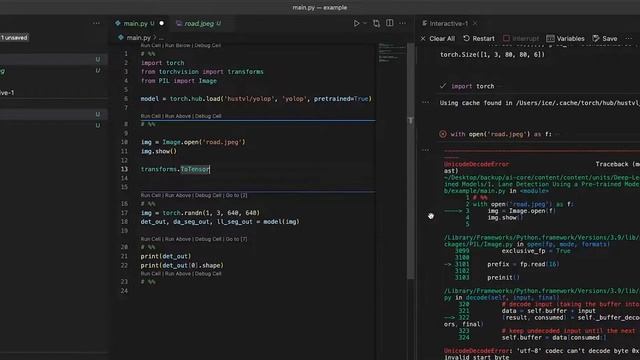
Task: Close the Interactive-1 tab
Action: [x=475, y=24]
